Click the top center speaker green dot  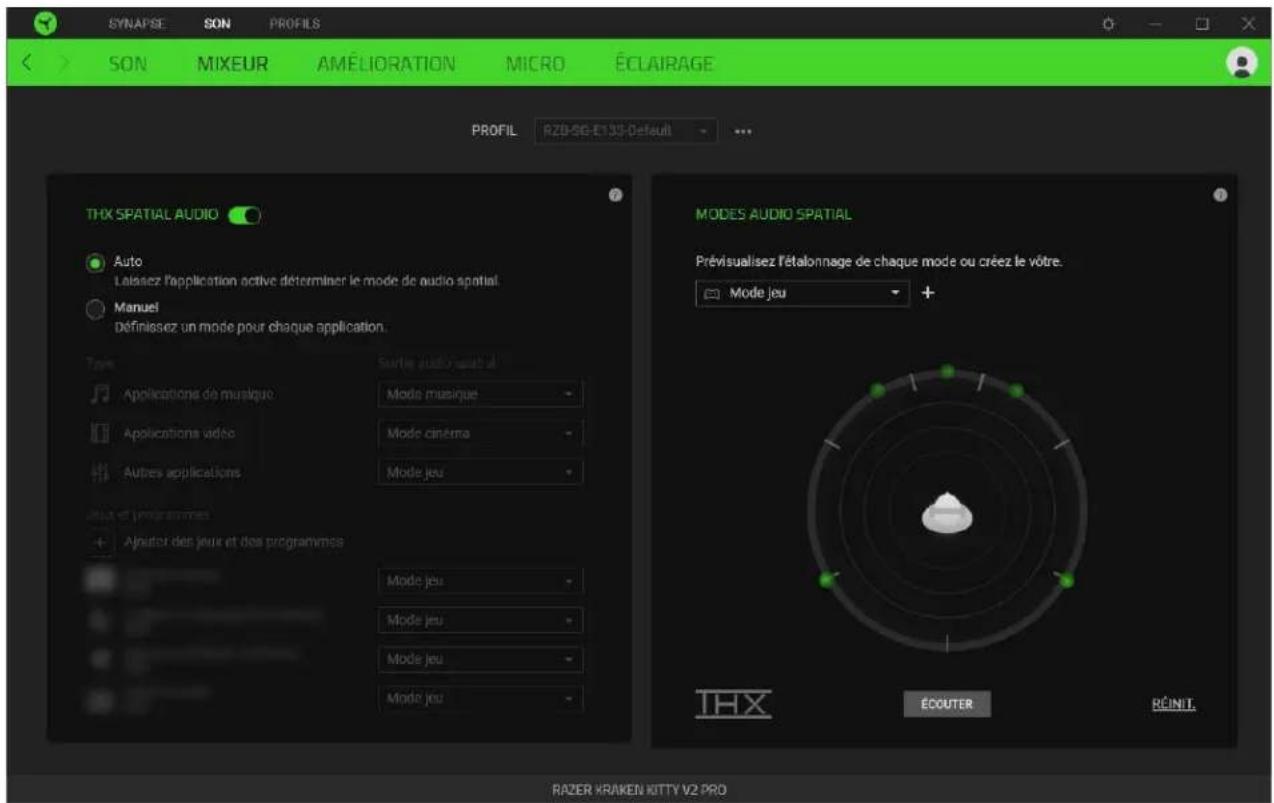(x=947, y=372)
